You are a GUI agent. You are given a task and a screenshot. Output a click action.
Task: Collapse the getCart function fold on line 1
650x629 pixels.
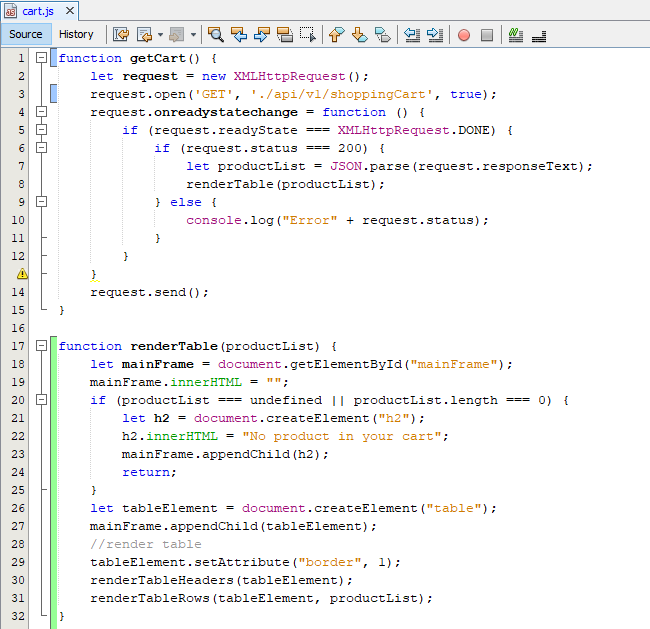pyautogui.click(x=41, y=58)
